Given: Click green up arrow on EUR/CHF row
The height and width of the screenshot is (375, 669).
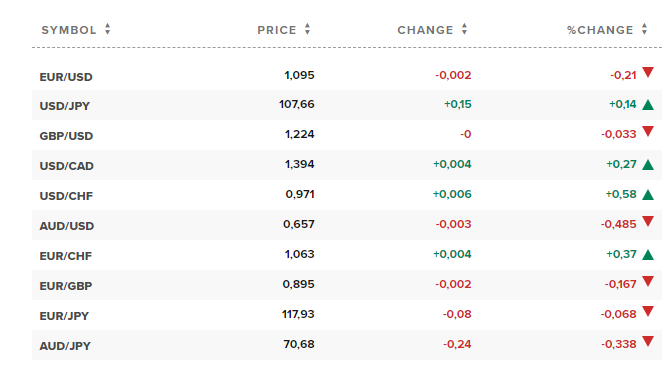Looking at the screenshot, I should 648,255.
